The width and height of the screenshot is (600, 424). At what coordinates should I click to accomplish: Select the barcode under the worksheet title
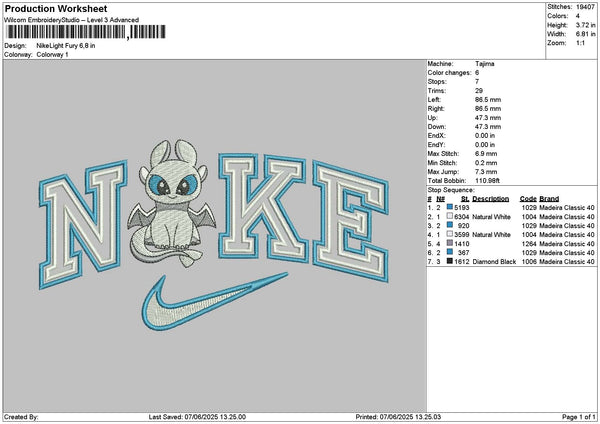point(86,32)
